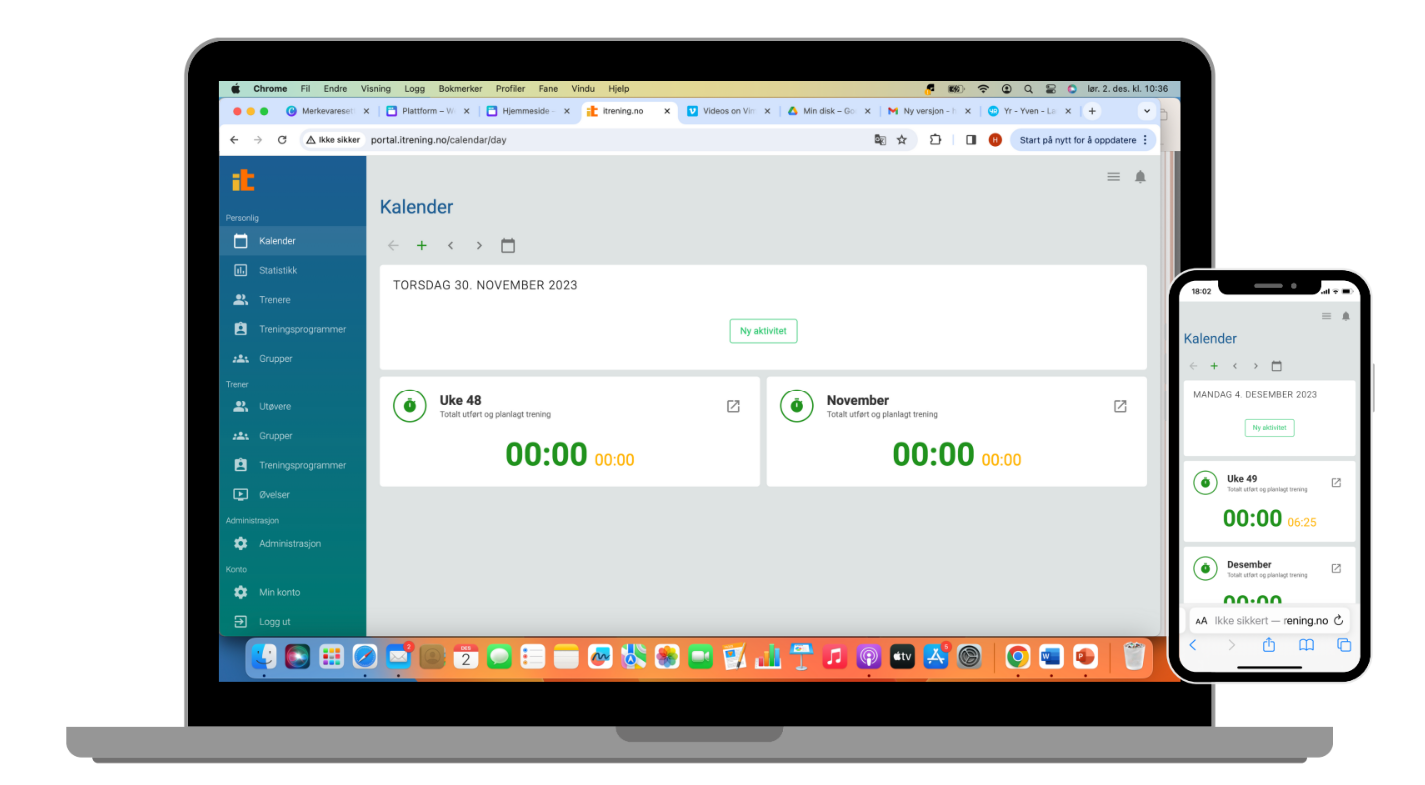Open Øvelser in the sidebar

coord(276,494)
